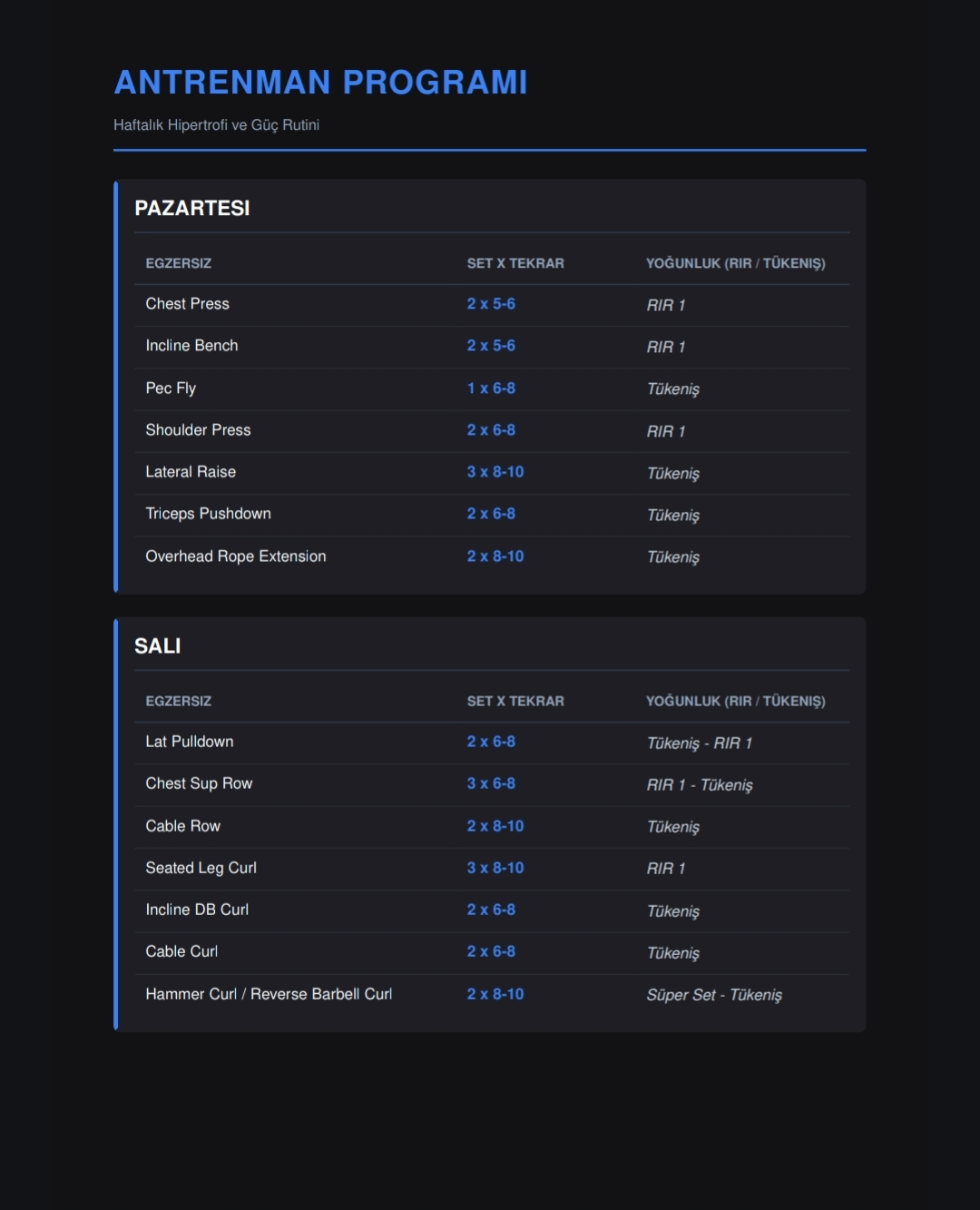
Task: Select Hammer Curl / Reverse Barbell Curl exercise
Action: pyautogui.click(x=269, y=994)
